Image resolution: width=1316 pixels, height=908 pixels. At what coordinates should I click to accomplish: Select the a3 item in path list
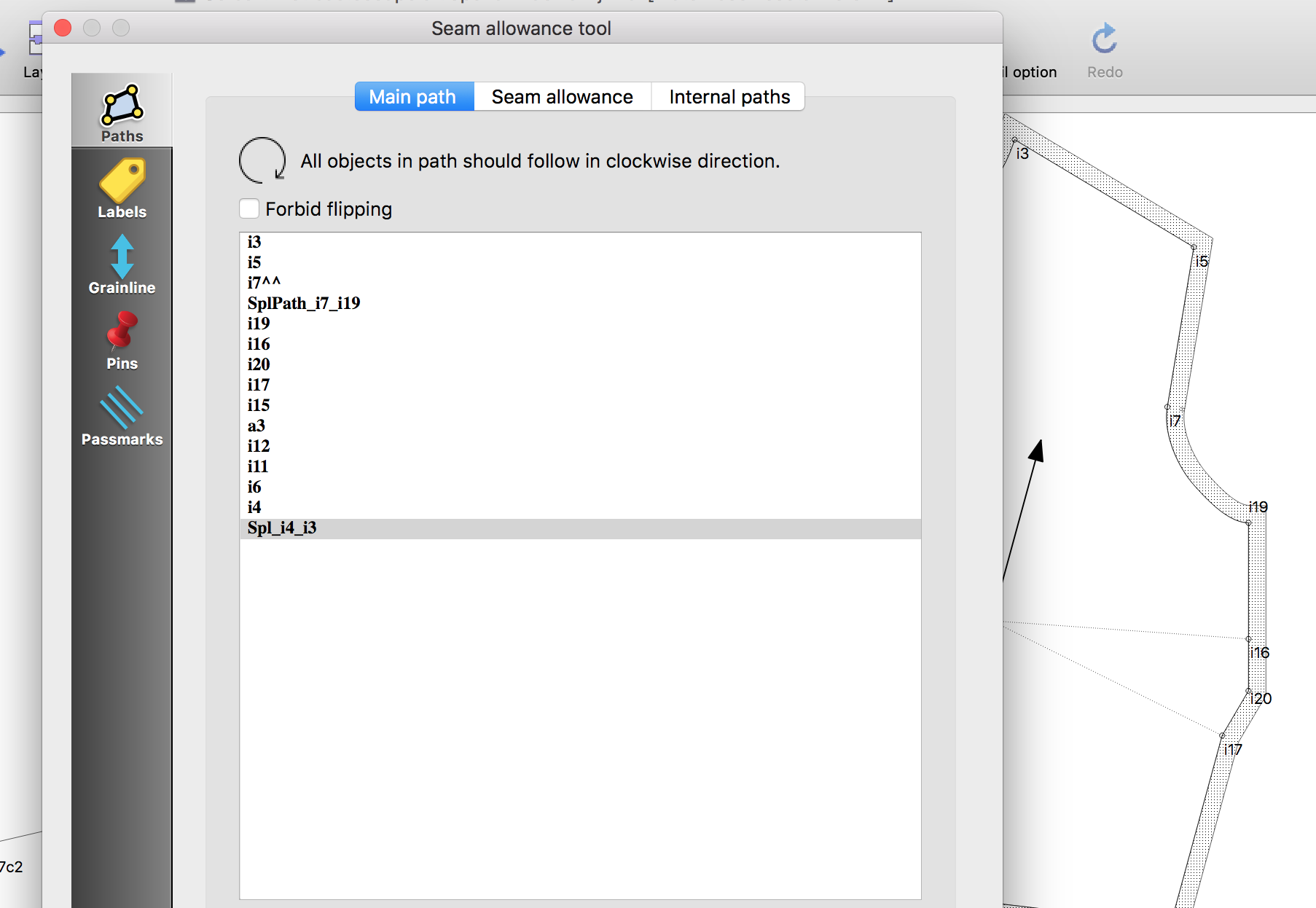pyautogui.click(x=256, y=426)
